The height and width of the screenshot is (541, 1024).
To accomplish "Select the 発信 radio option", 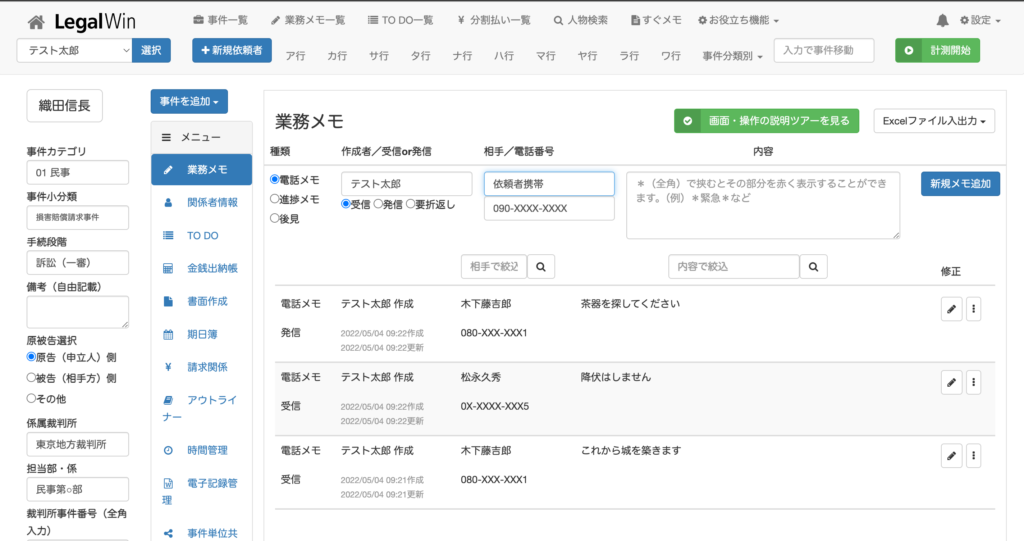I will (378, 204).
